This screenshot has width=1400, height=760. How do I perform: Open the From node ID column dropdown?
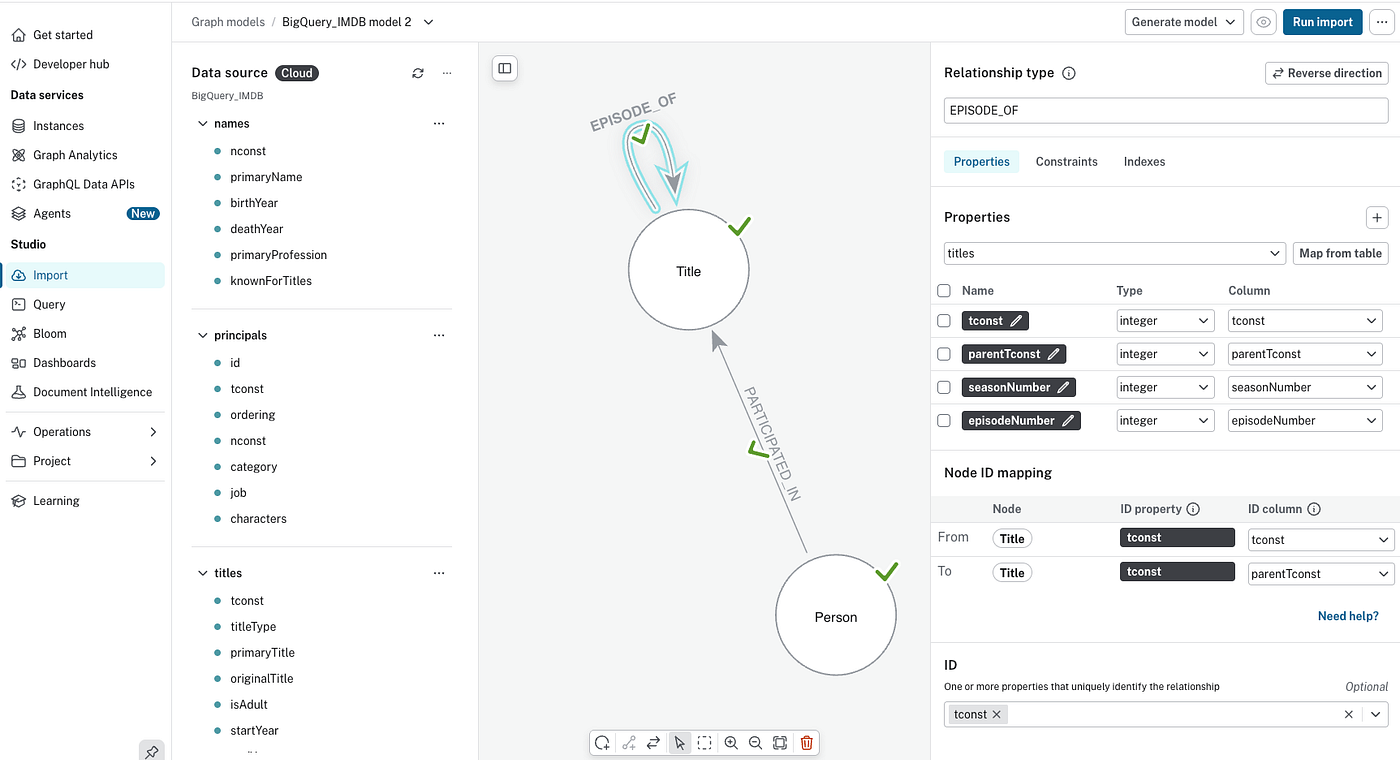click(x=1321, y=540)
